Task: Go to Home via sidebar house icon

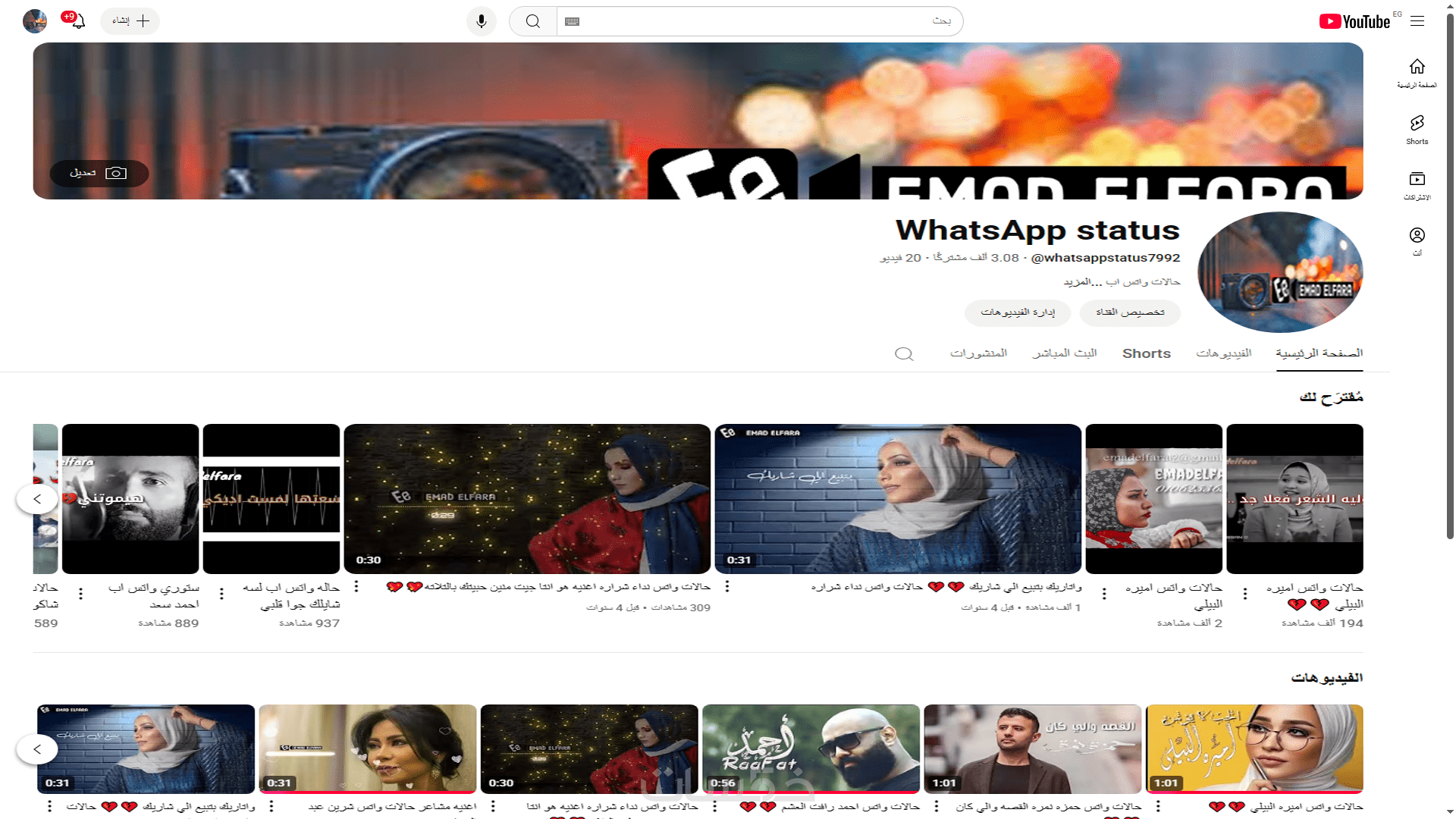Action: [1417, 73]
